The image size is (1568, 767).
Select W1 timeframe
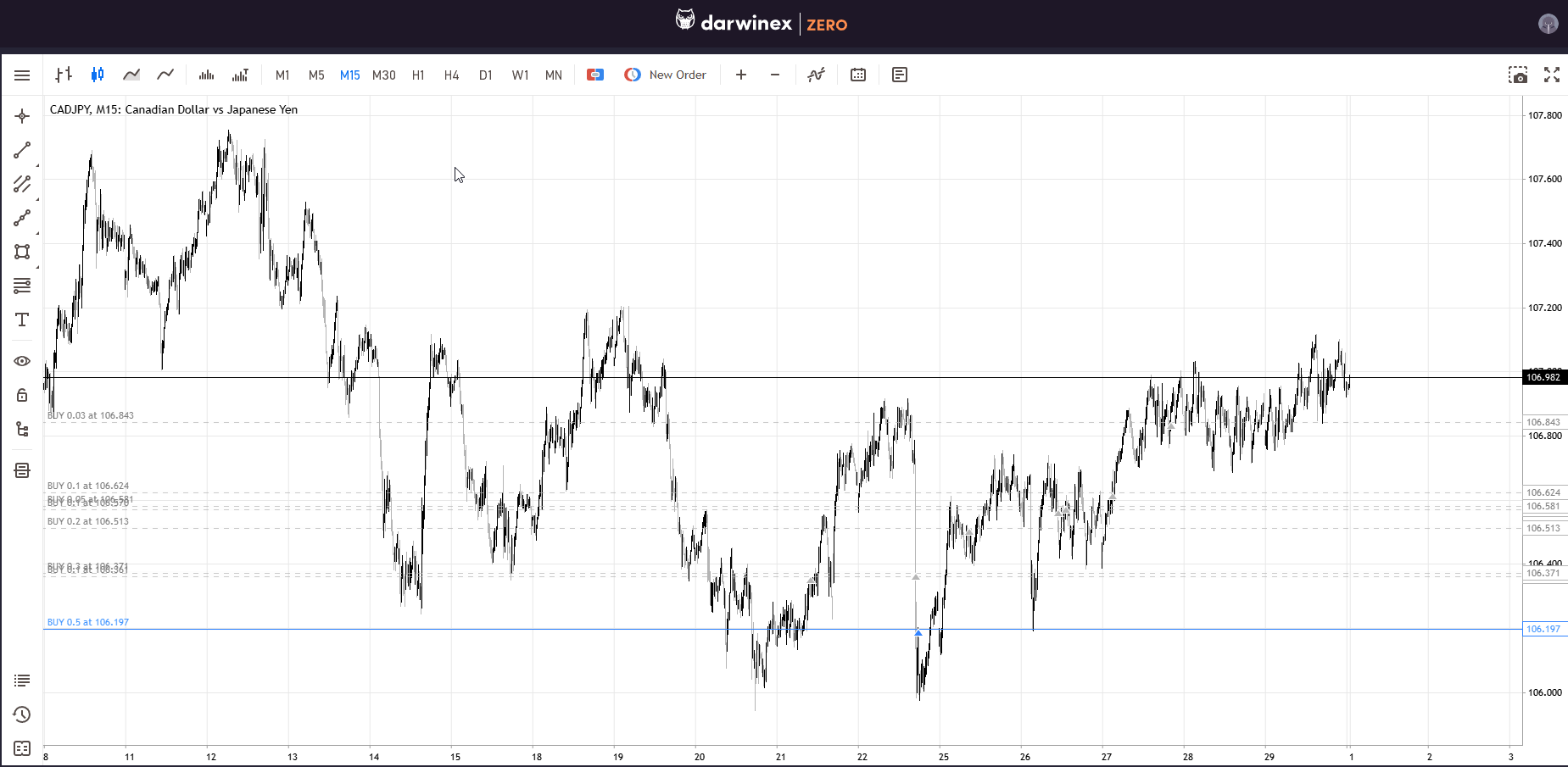pos(520,75)
